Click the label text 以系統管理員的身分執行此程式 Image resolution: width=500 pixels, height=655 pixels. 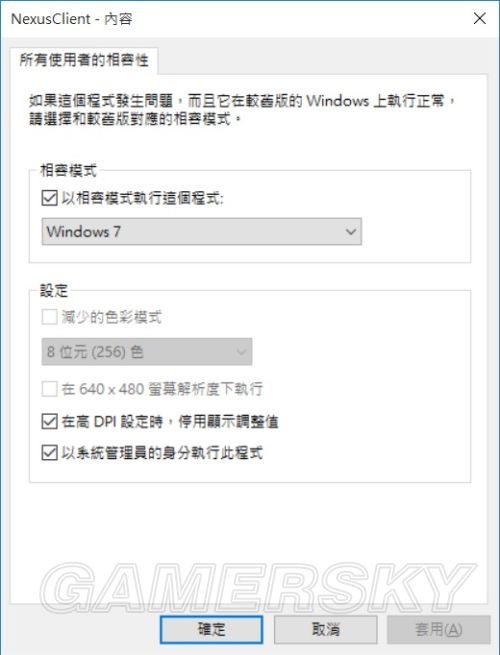[x=162, y=452]
